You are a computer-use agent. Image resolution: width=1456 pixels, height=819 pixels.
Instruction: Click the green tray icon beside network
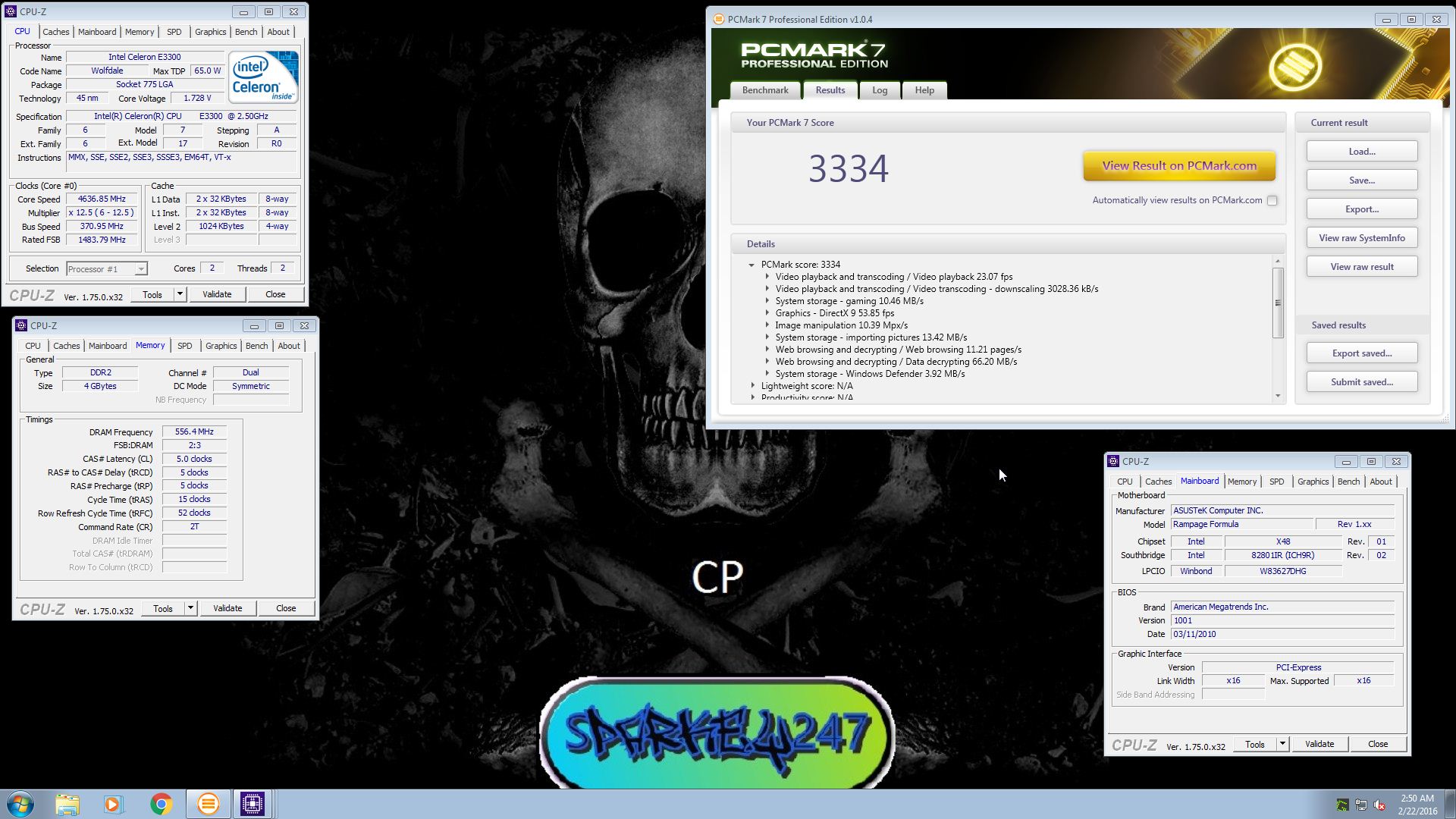click(1342, 805)
